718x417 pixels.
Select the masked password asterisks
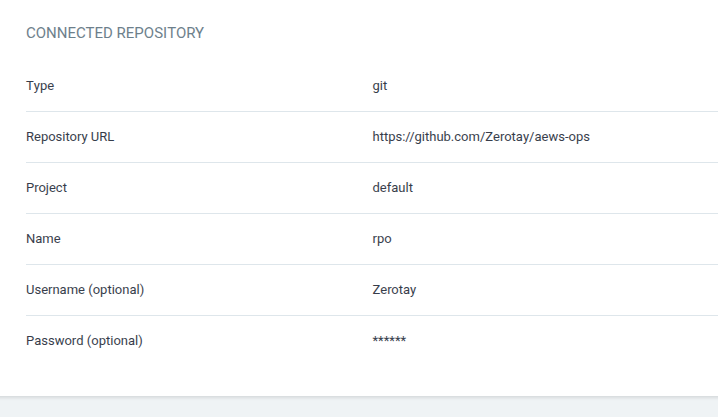pos(389,340)
